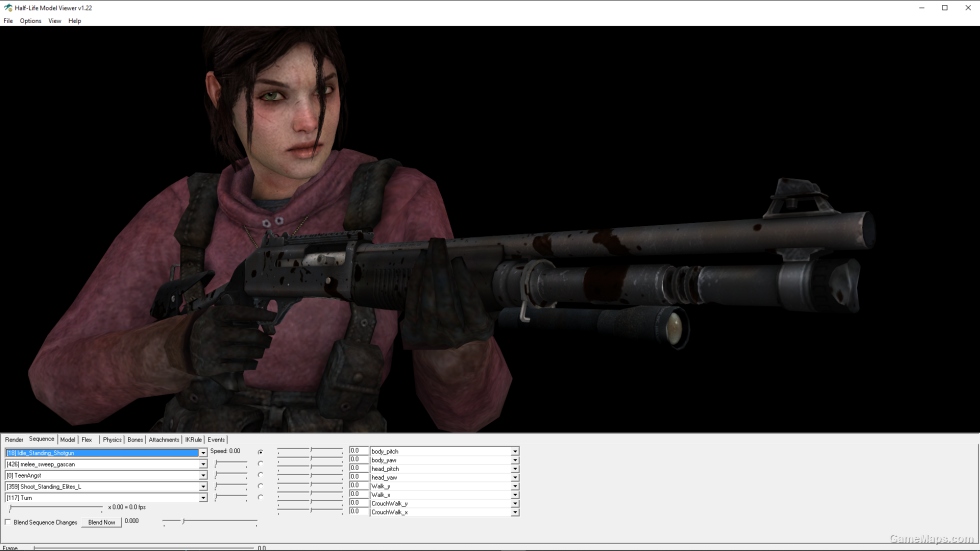Click the head_pitch value field
The width and height of the screenshot is (980, 551).
358,468
